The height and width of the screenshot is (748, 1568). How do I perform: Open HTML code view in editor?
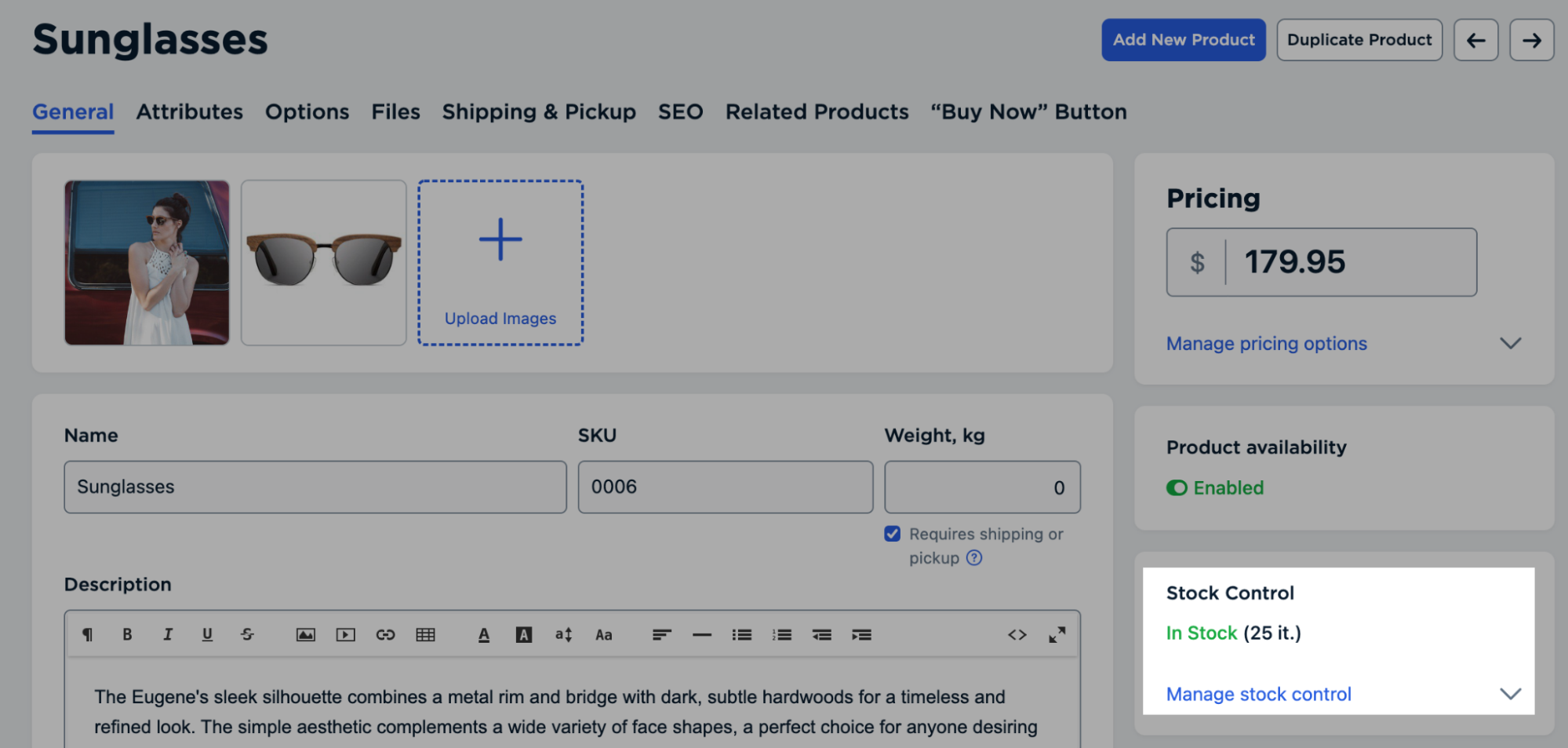(1017, 635)
